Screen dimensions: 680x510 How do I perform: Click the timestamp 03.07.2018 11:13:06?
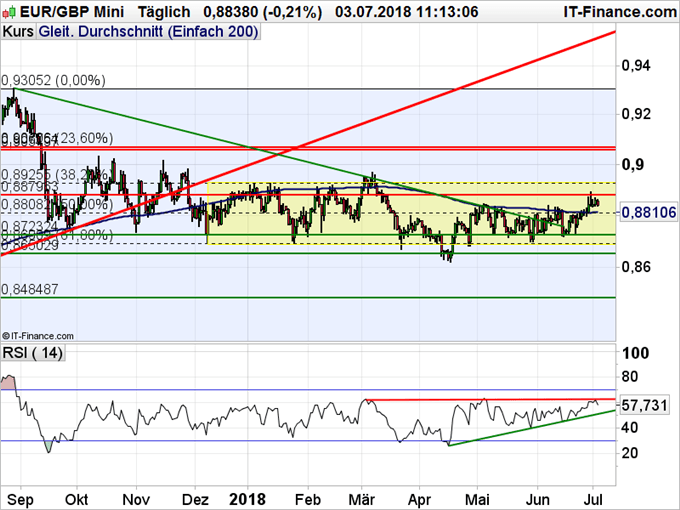point(406,12)
